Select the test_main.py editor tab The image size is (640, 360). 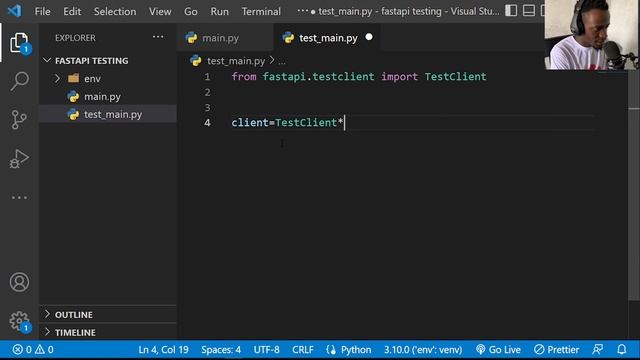[328, 38]
